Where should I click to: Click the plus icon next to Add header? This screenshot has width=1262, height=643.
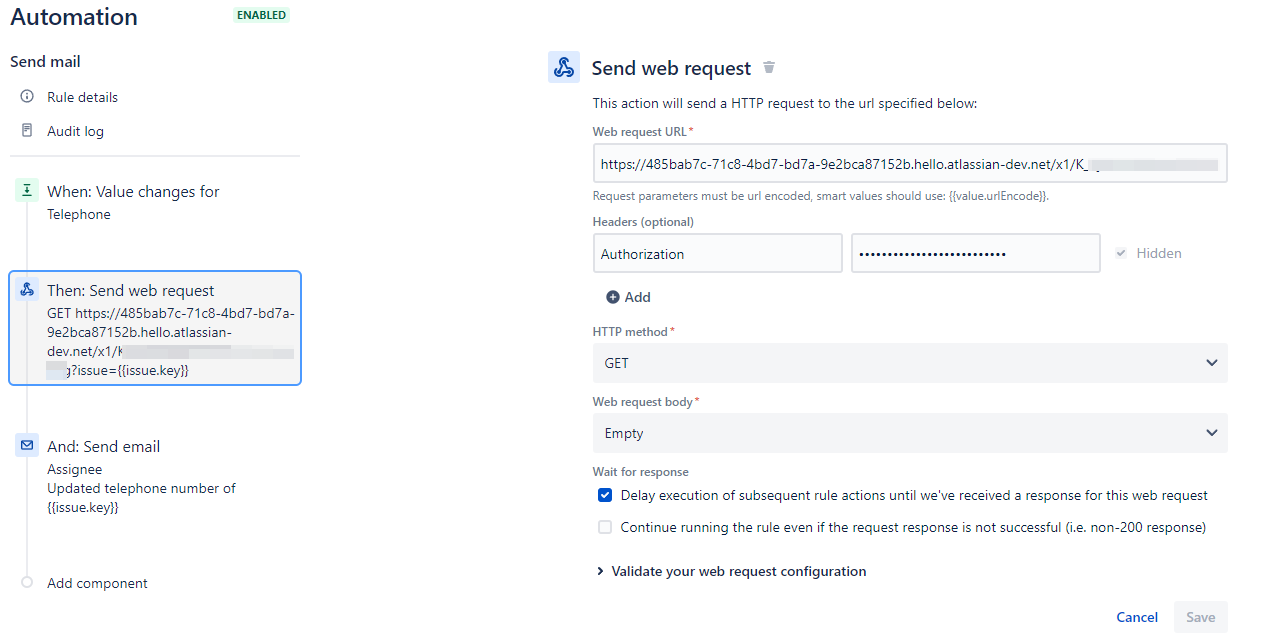(612, 297)
